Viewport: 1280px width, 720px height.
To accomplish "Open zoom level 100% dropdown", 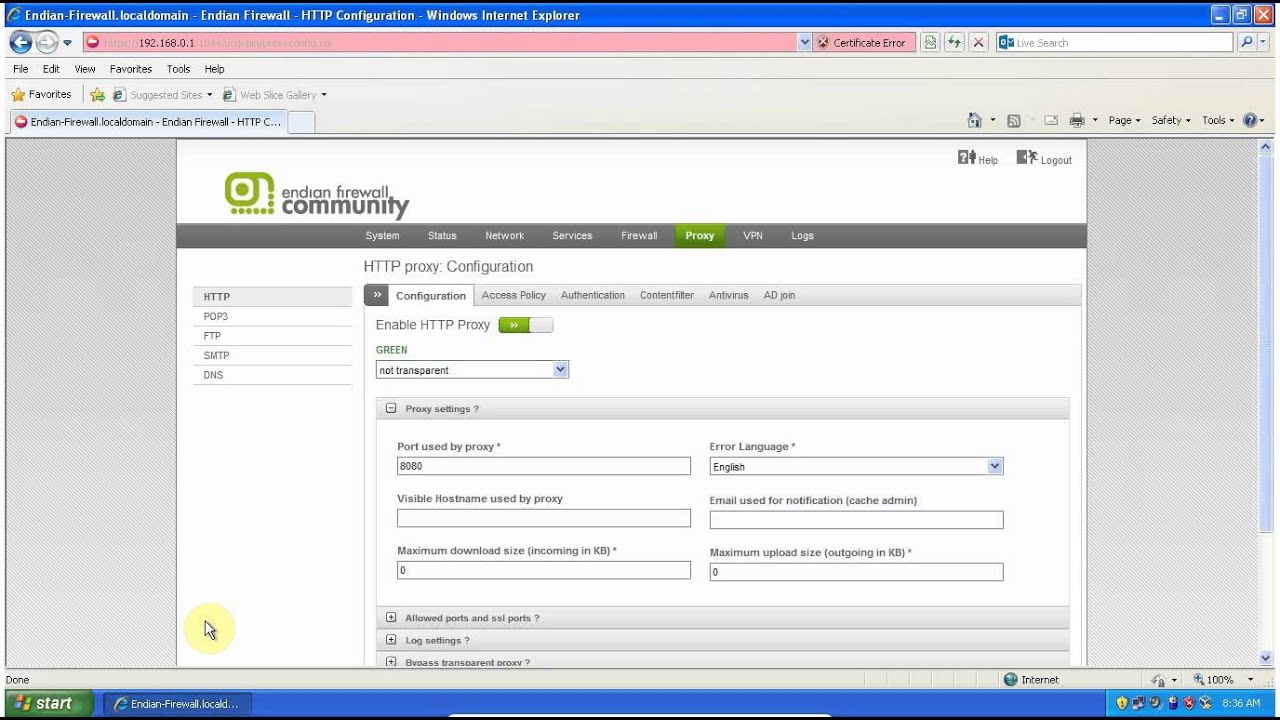I will pos(1250,680).
